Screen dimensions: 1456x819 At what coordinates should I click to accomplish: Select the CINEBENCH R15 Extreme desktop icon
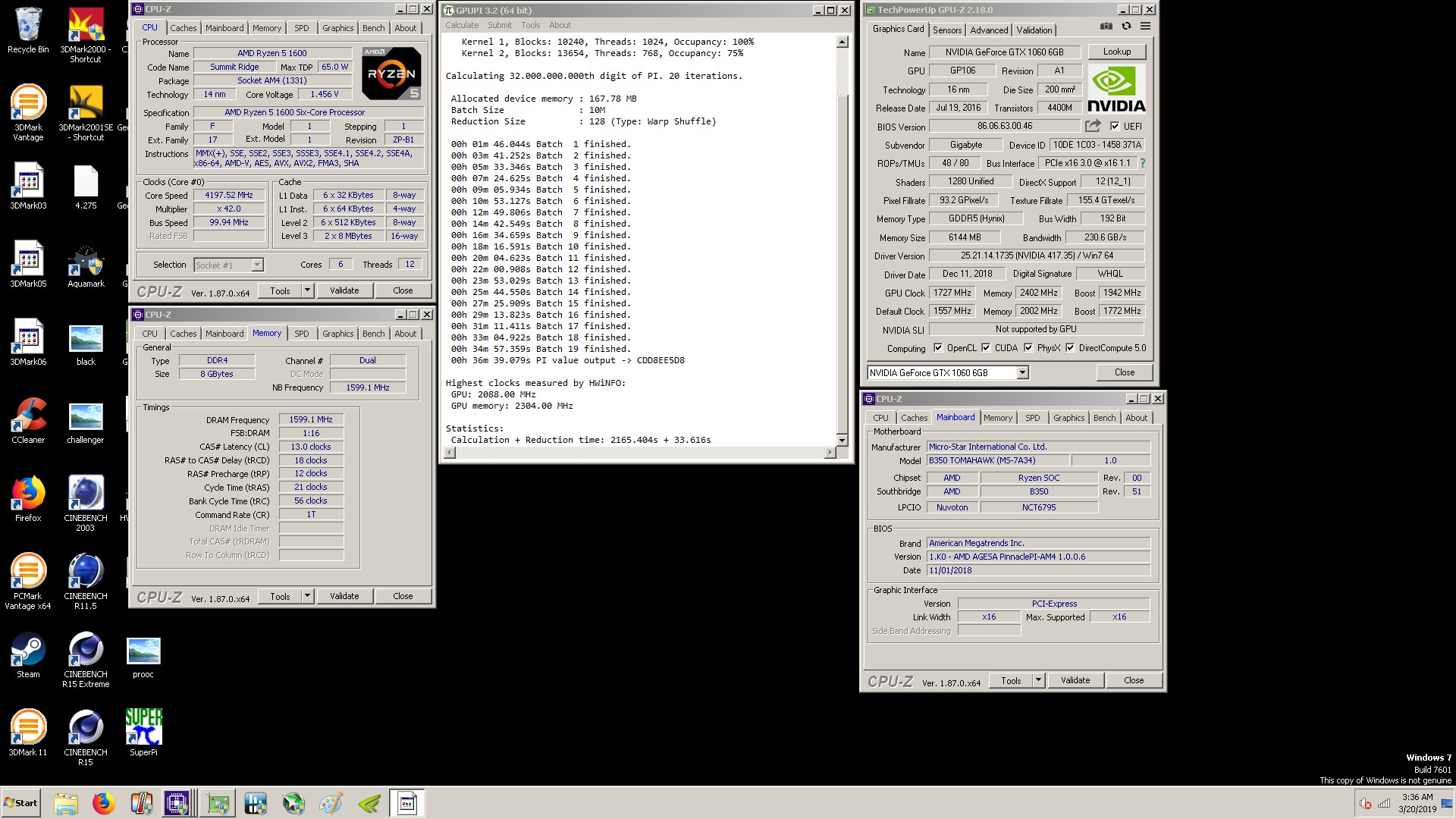pyautogui.click(x=86, y=661)
